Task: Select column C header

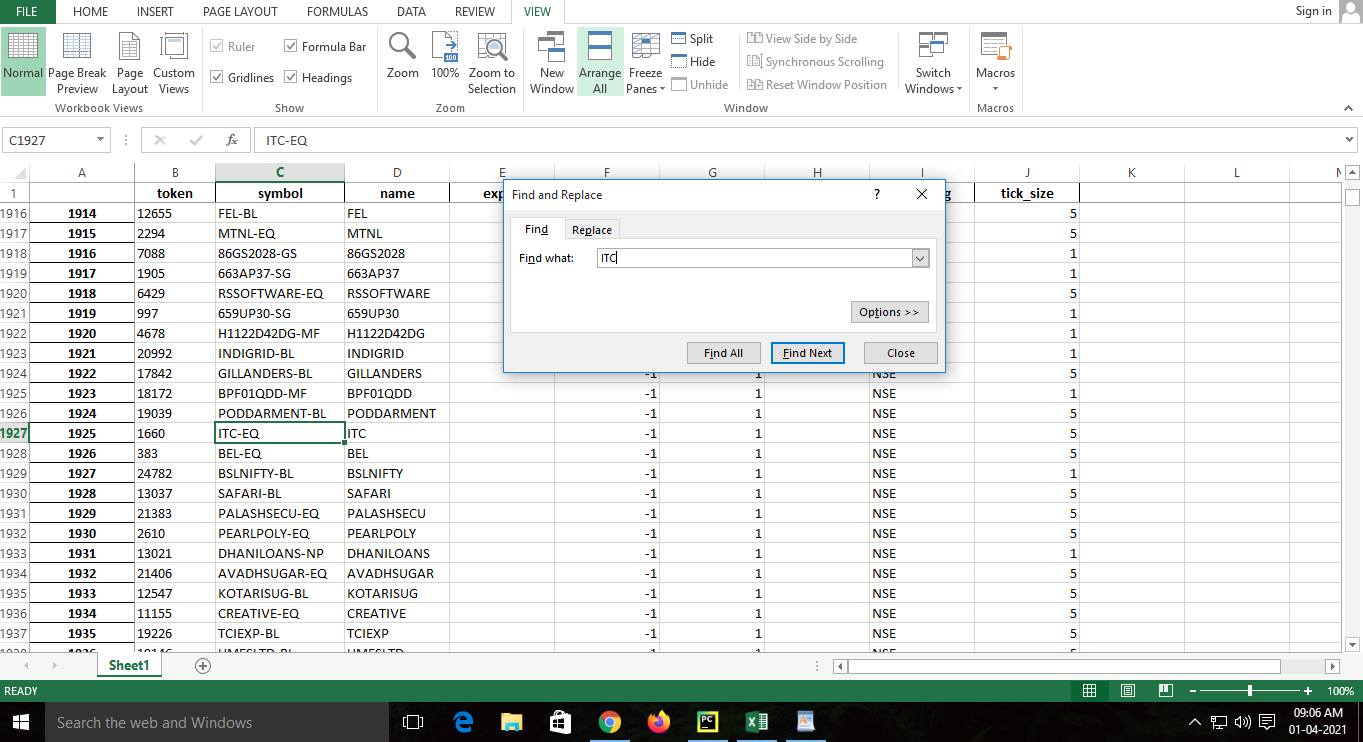Action: [280, 172]
